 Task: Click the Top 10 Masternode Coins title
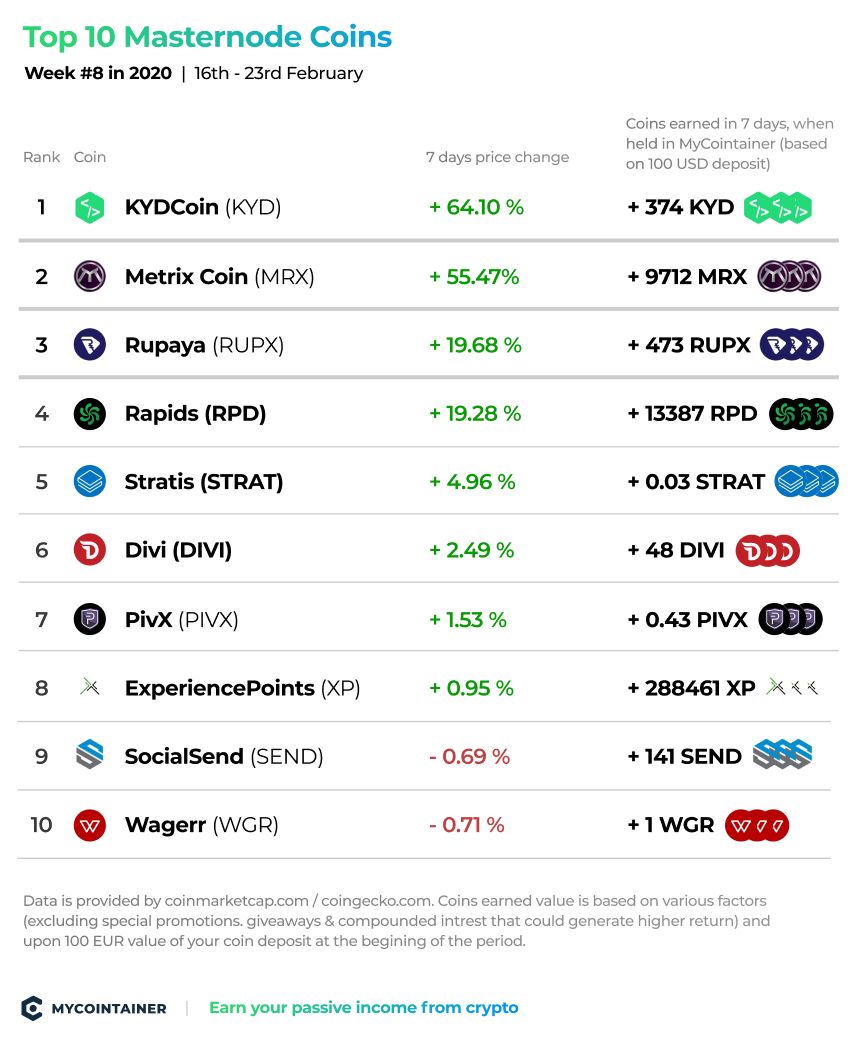(x=207, y=38)
